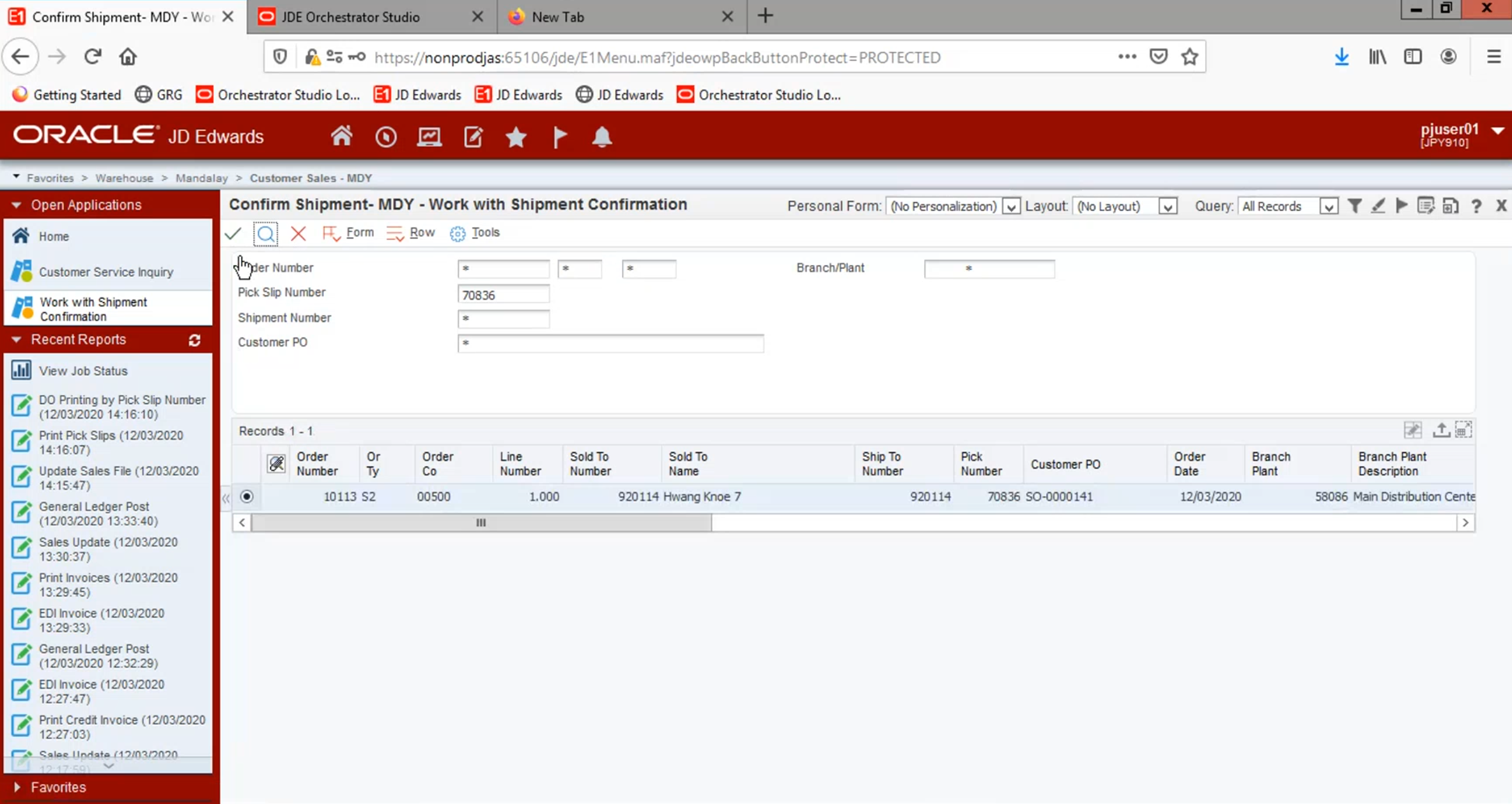Viewport: 1512px width, 804px height.
Task: Open the Personal Form dropdown
Action: (1010, 207)
